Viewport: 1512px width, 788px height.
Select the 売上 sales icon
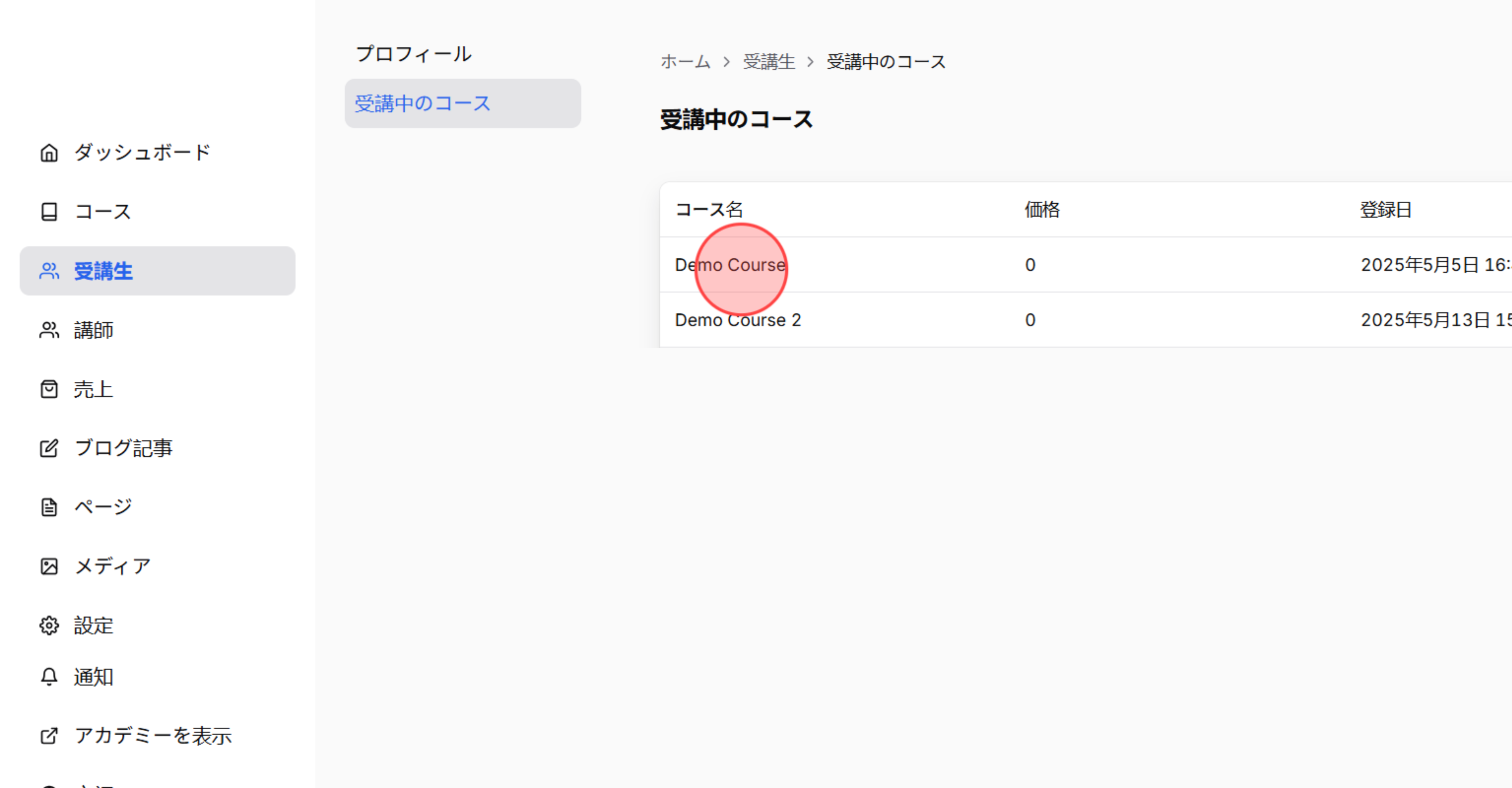tap(49, 389)
